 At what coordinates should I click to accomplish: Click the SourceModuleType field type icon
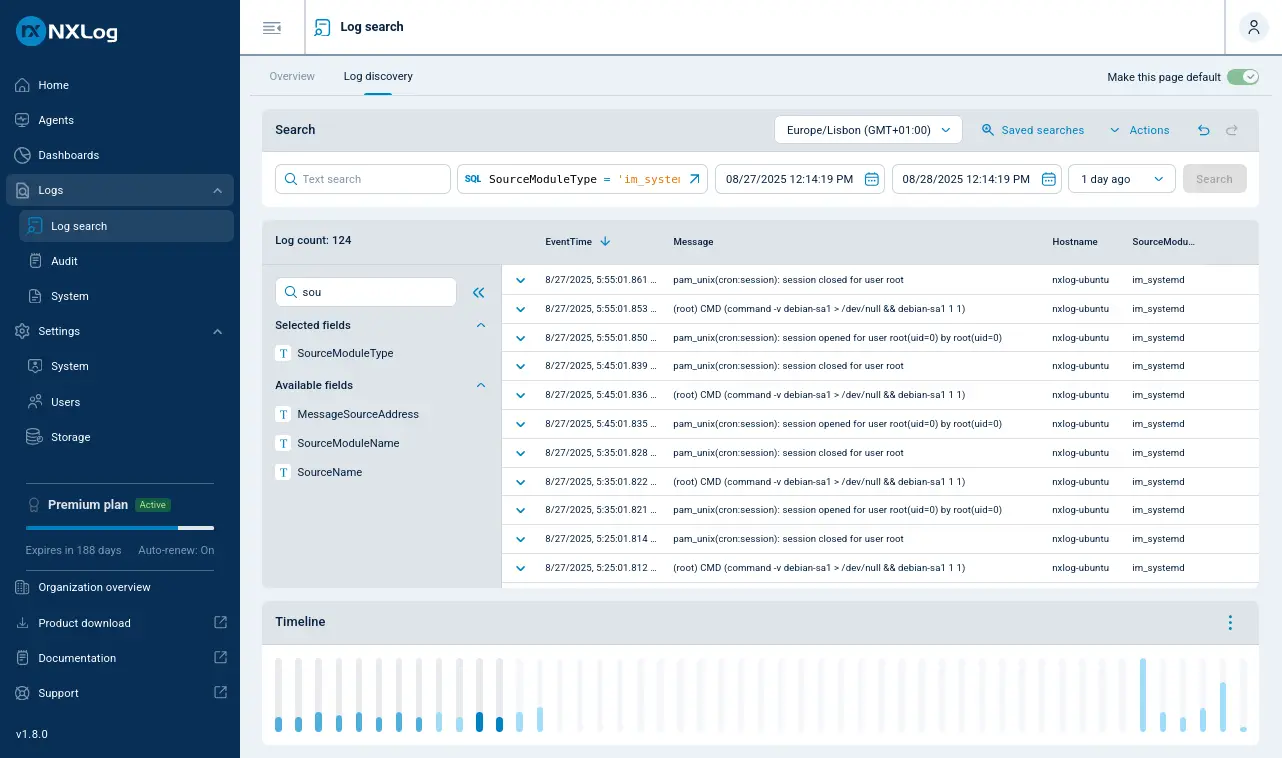pyautogui.click(x=283, y=353)
